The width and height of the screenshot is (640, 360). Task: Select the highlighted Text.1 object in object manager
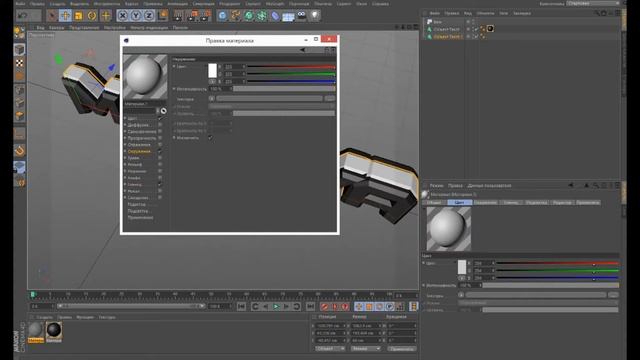coord(448,37)
